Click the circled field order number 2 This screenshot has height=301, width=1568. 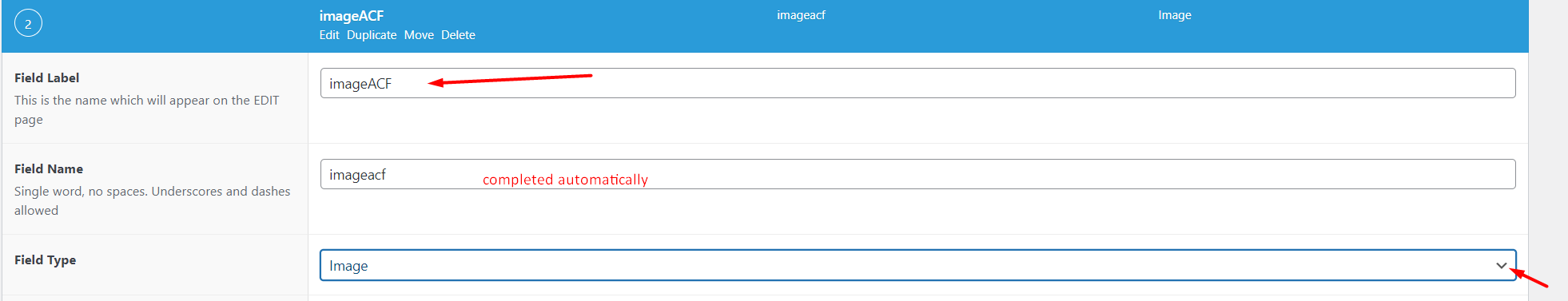point(28,24)
